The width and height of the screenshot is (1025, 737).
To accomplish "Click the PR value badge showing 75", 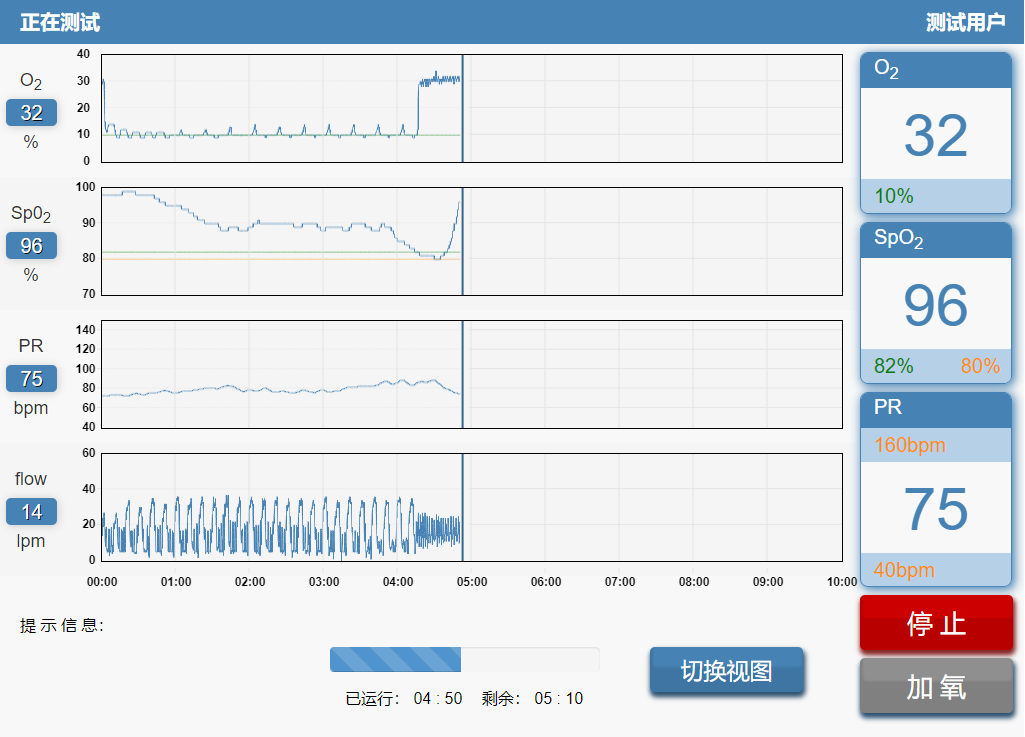I will pyautogui.click(x=31, y=378).
